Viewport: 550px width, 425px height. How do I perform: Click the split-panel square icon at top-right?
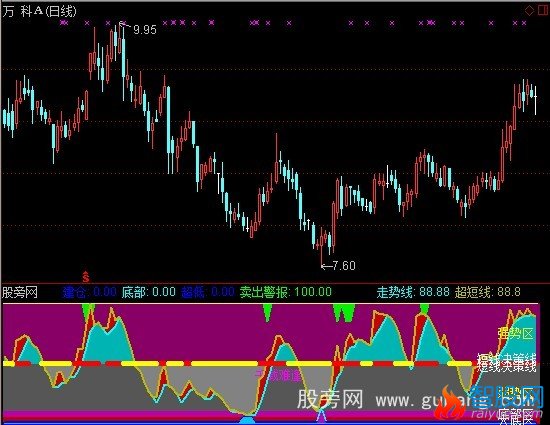click(543, 11)
